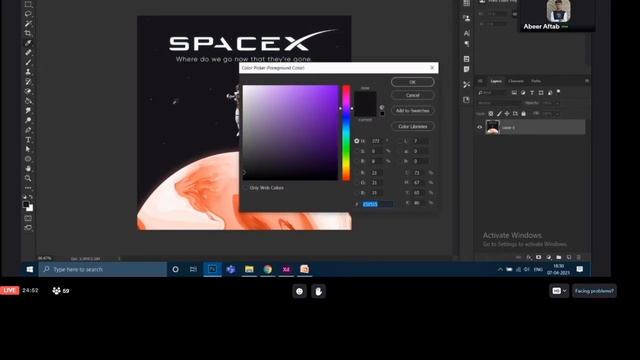Add layer mask from Layers panel bottom
640x360 pixels.
[x=539, y=257]
